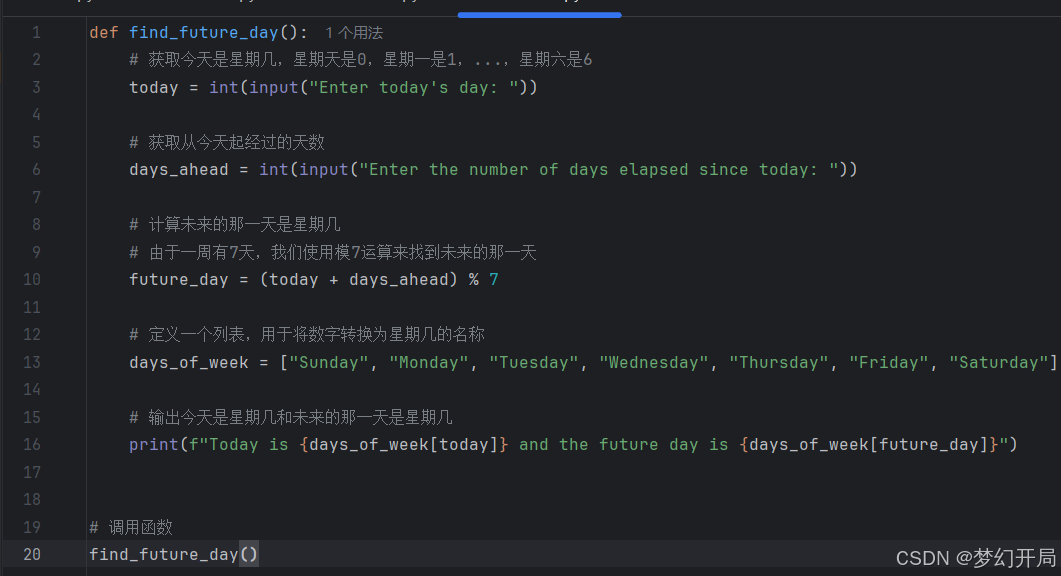The width and height of the screenshot is (1061, 576).
Task: Click line number 20 in the gutter
Action: (31, 553)
